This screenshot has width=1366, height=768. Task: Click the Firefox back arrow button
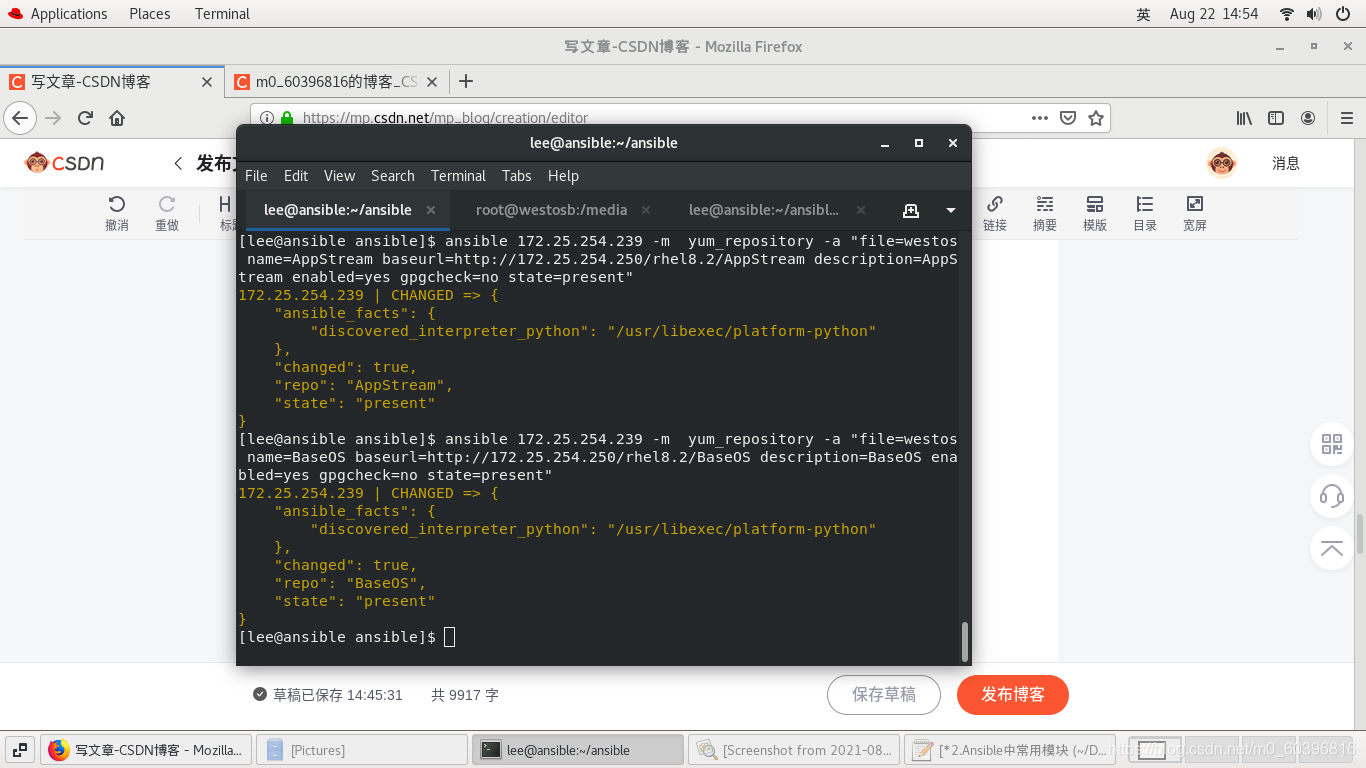[20, 118]
